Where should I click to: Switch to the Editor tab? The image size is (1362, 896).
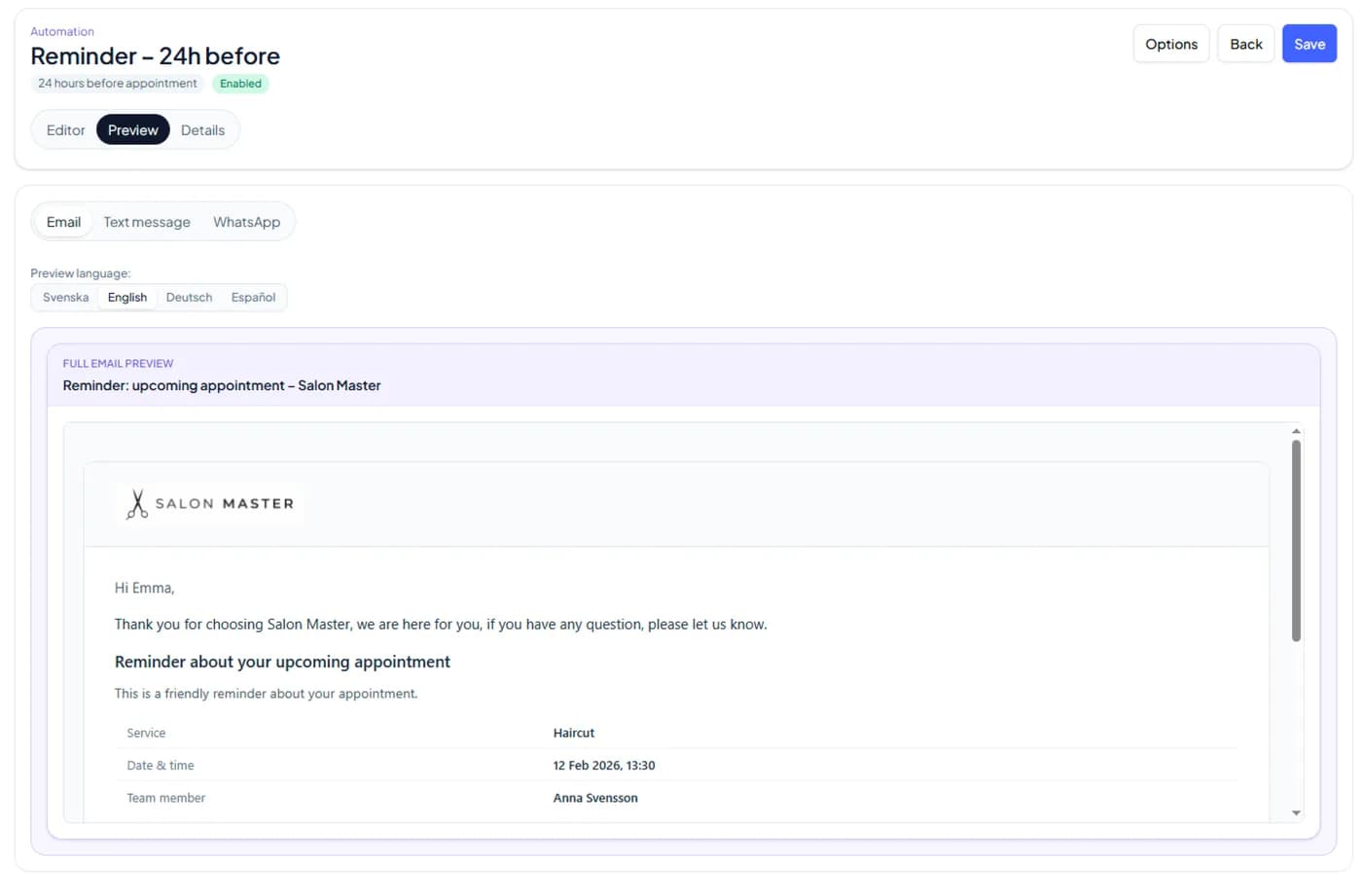pos(65,130)
